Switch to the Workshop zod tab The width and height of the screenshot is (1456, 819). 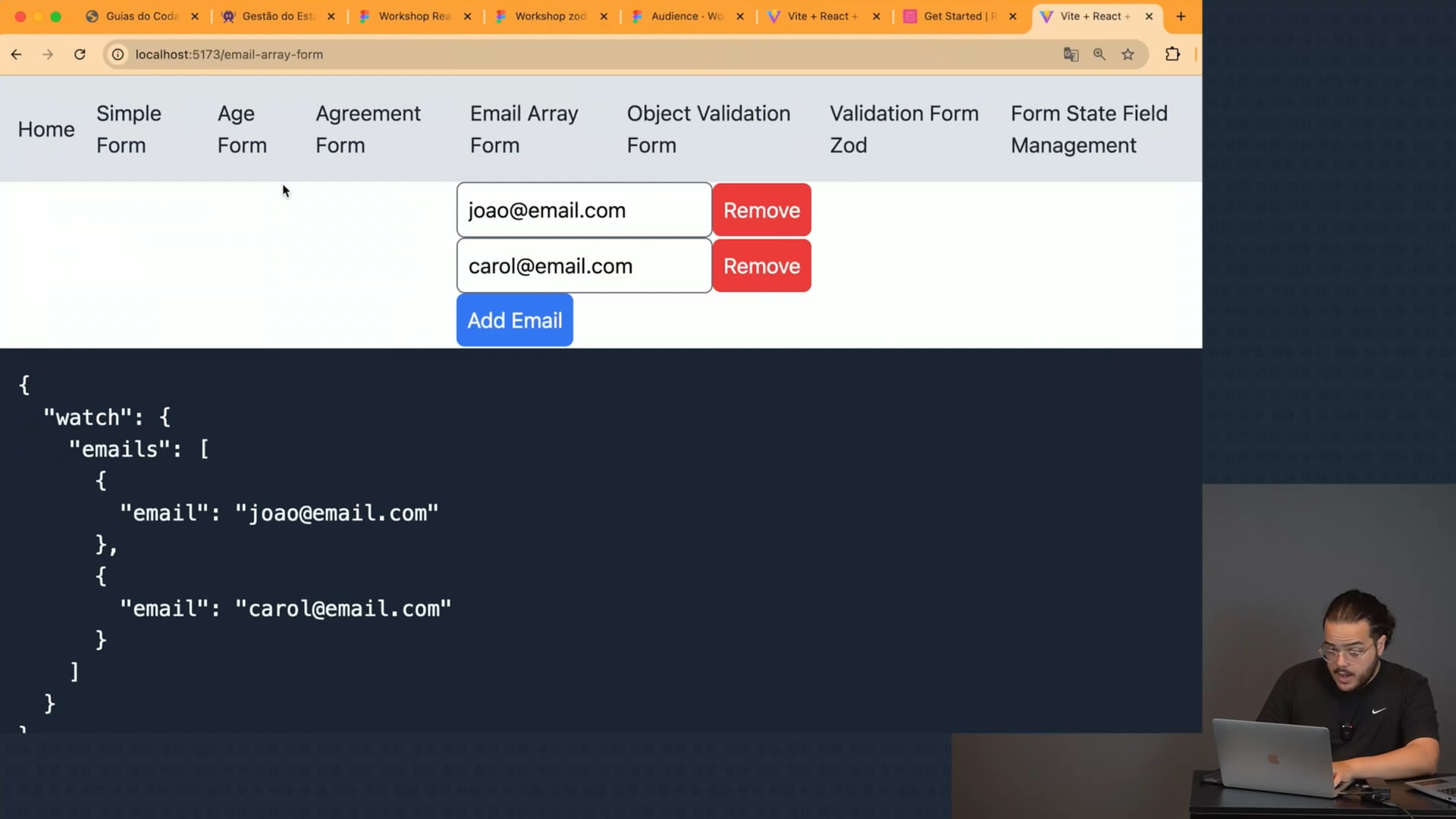pyautogui.click(x=549, y=16)
